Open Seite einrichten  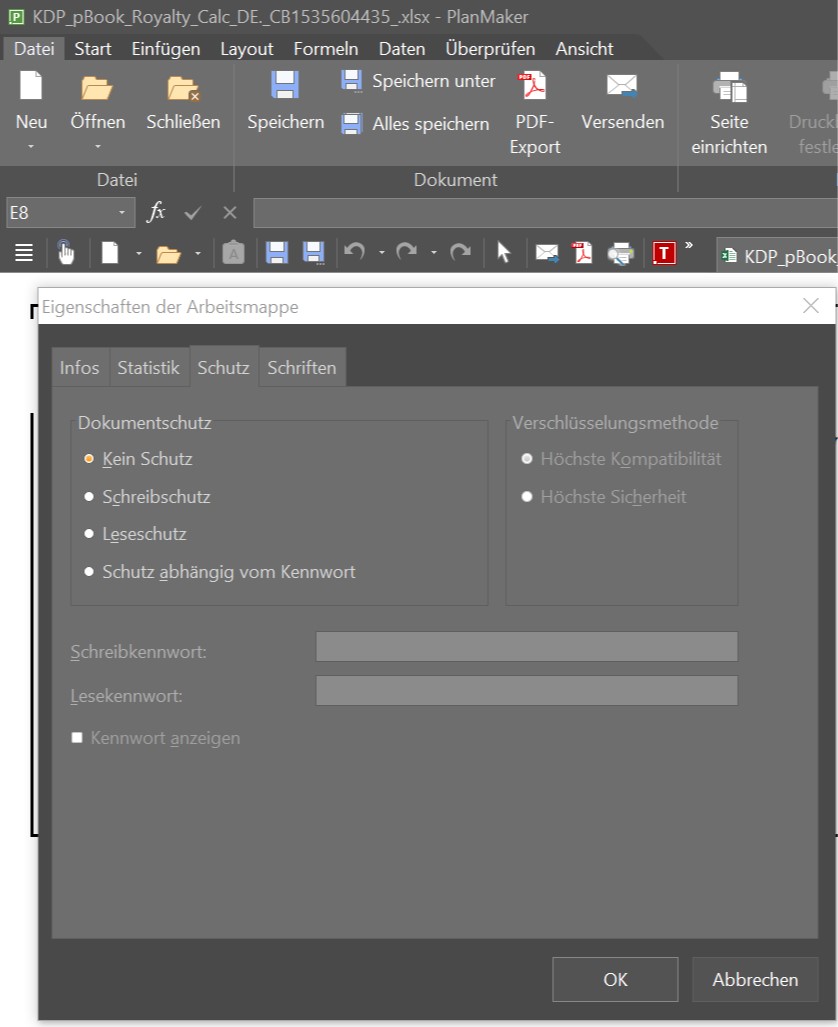click(x=729, y=113)
